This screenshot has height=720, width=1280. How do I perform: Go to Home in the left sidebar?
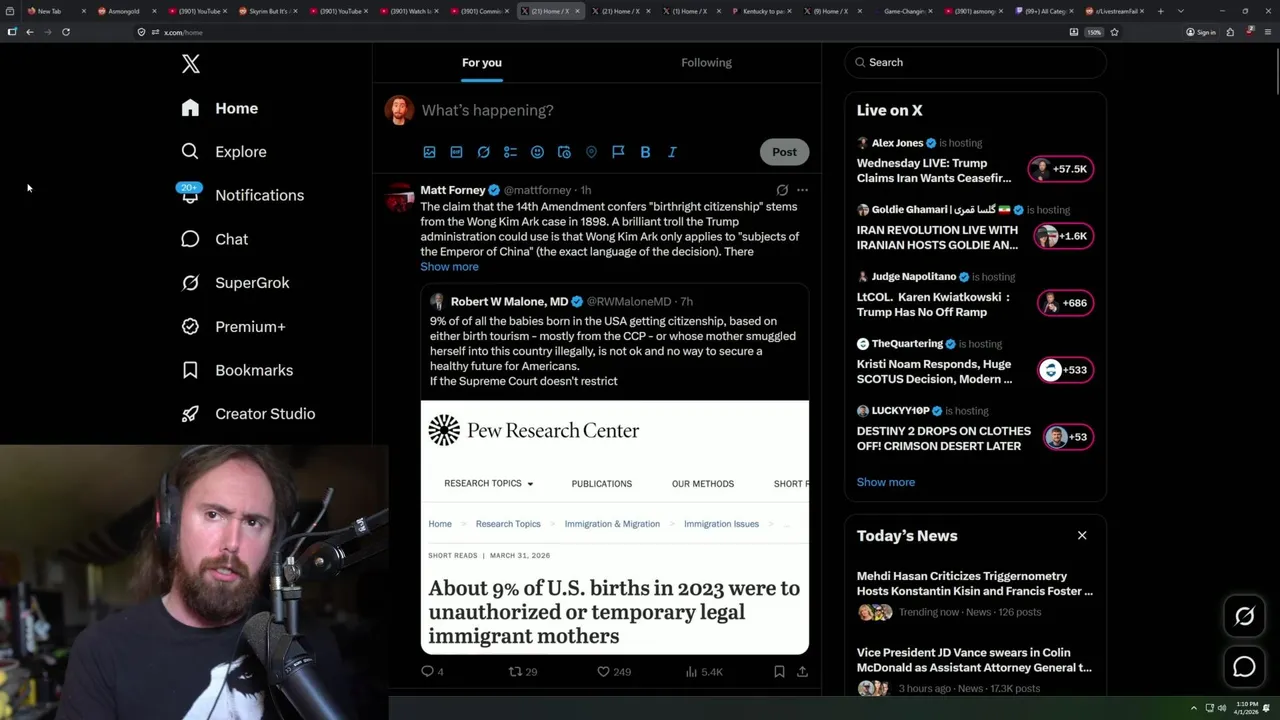tap(219, 108)
